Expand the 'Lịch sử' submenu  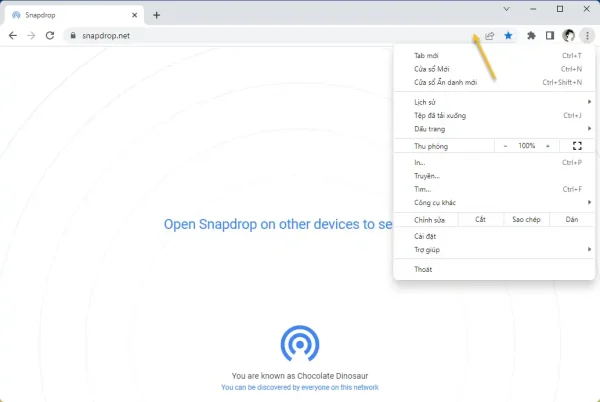coord(494,102)
